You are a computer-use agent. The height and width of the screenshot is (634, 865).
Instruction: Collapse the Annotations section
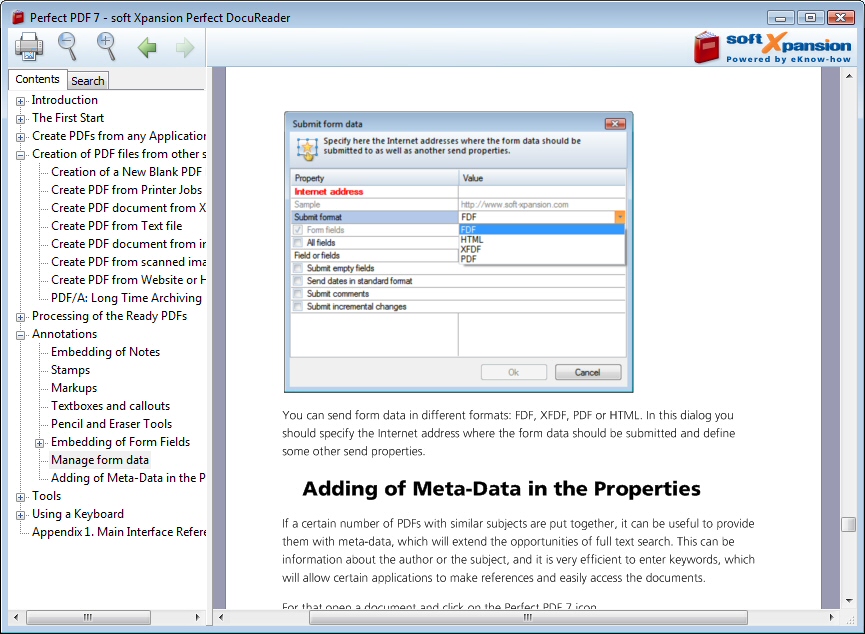click(x=21, y=335)
